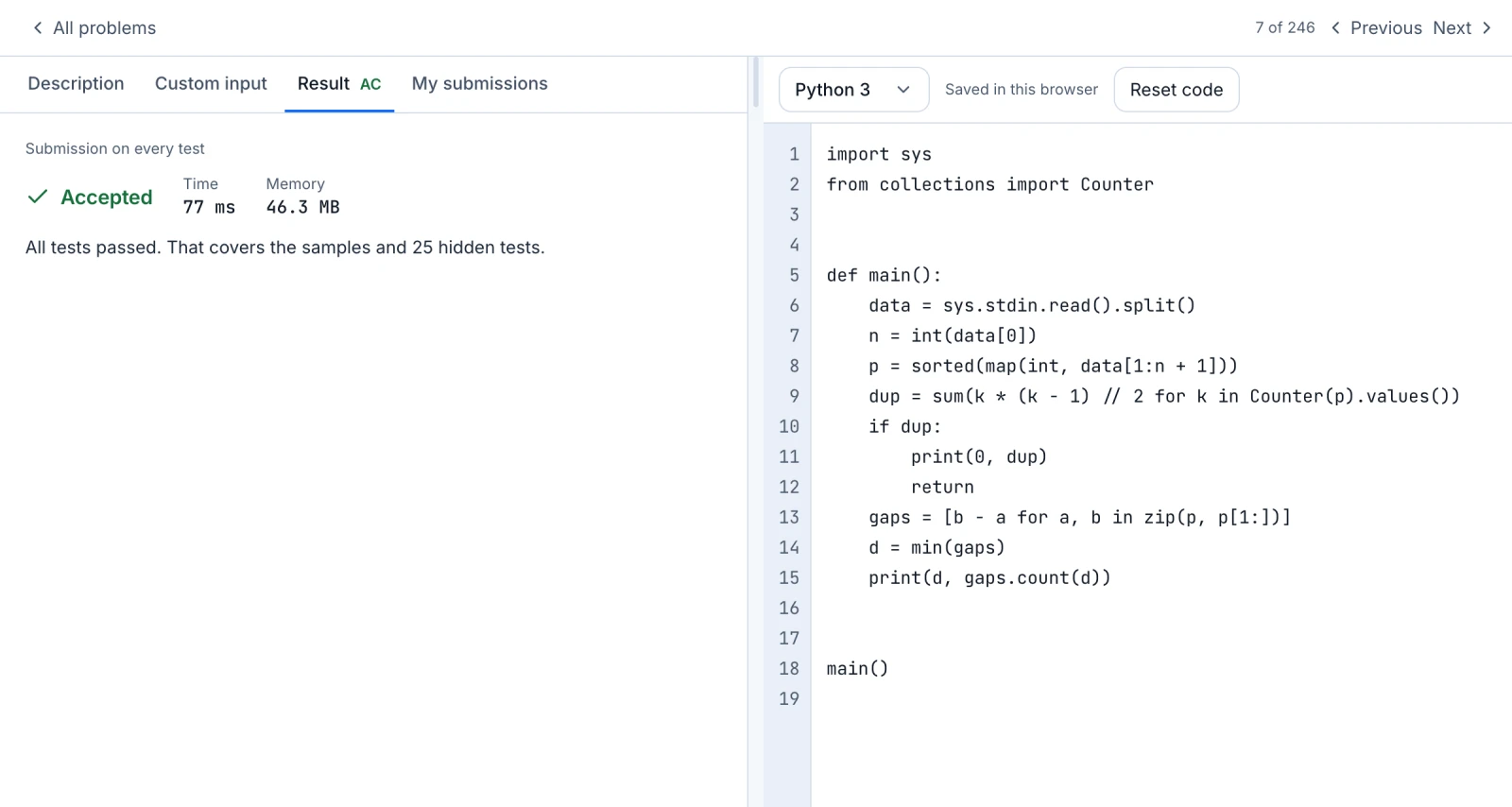Place cursor on 'import sys' code line
The width and height of the screenshot is (1512, 807).
point(879,154)
